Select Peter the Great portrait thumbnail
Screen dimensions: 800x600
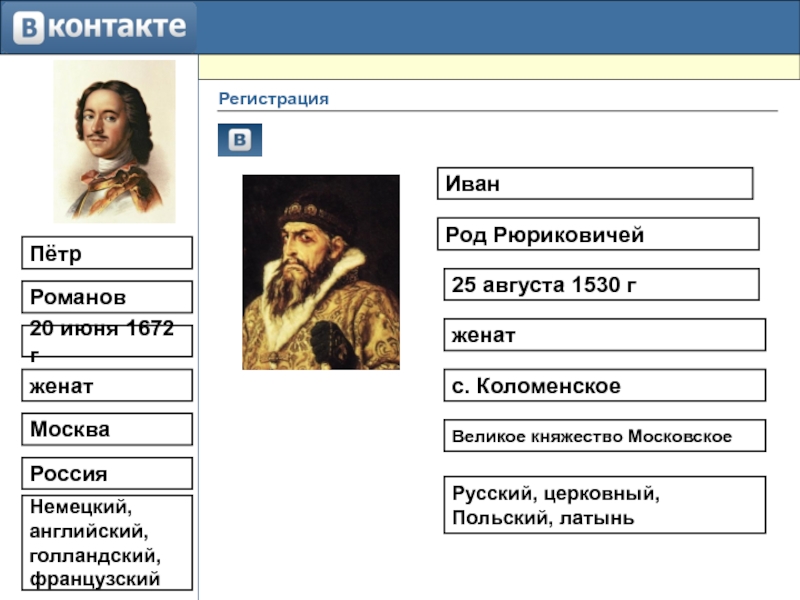(114, 141)
